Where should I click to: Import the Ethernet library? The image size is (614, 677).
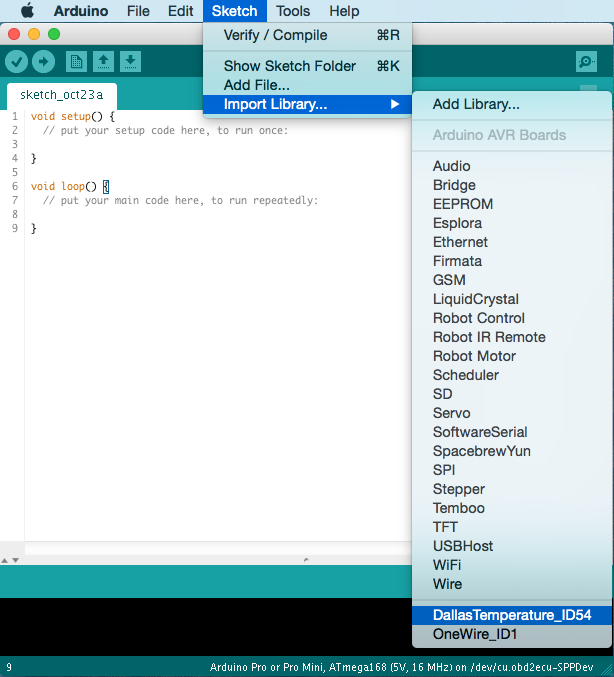point(512,242)
